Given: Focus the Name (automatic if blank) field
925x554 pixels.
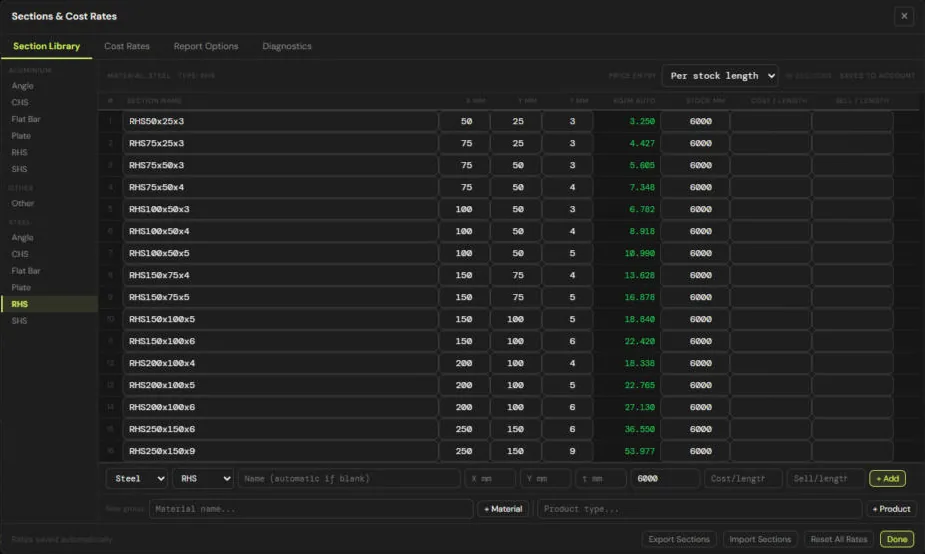Looking at the screenshot, I should point(349,478).
